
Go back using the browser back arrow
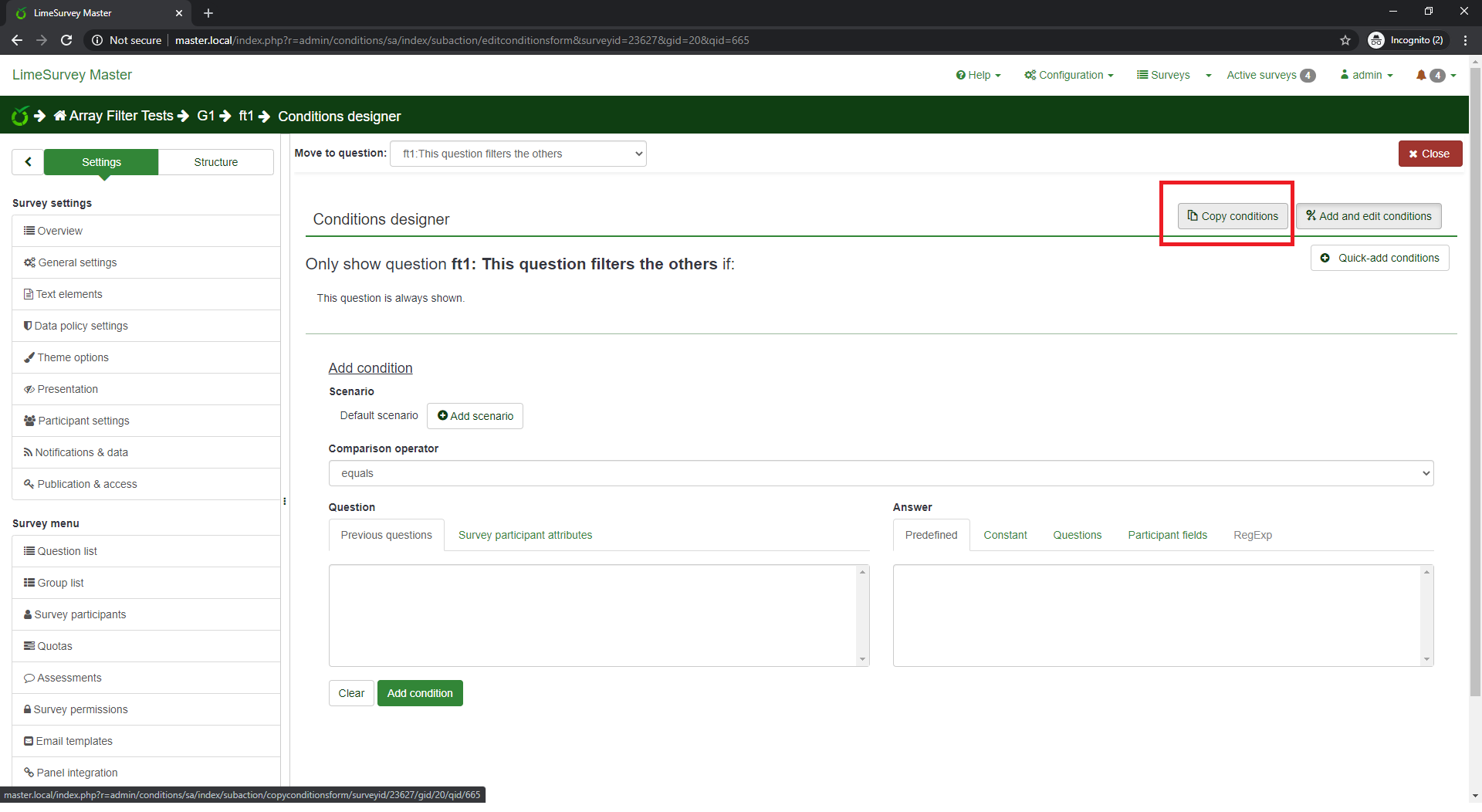(x=17, y=40)
